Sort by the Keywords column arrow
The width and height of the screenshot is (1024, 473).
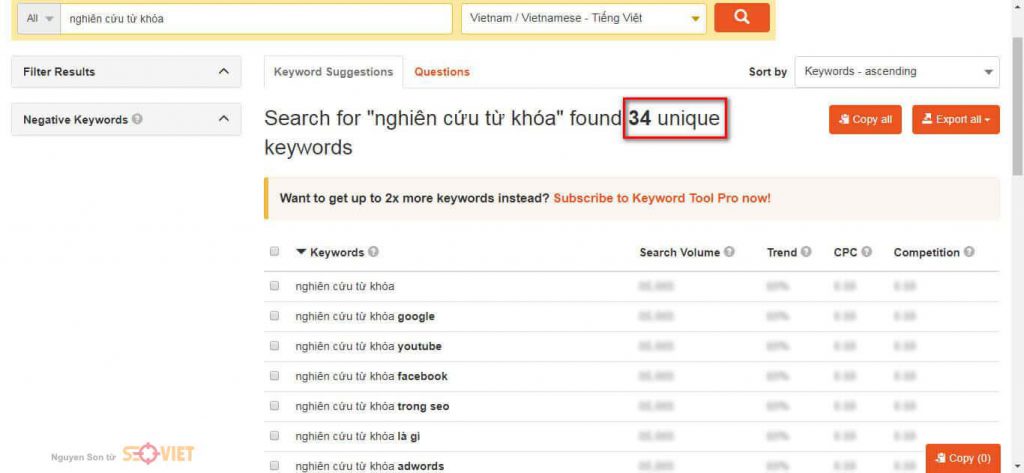coord(301,252)
